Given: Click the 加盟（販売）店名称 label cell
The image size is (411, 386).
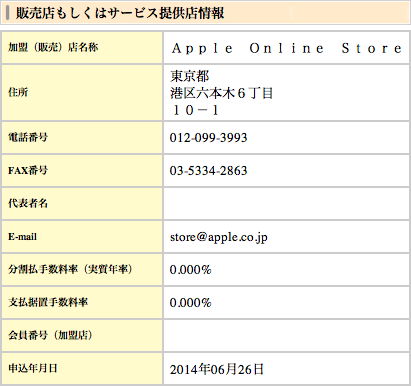Looking at the screenshot, I should click(82, 47).
